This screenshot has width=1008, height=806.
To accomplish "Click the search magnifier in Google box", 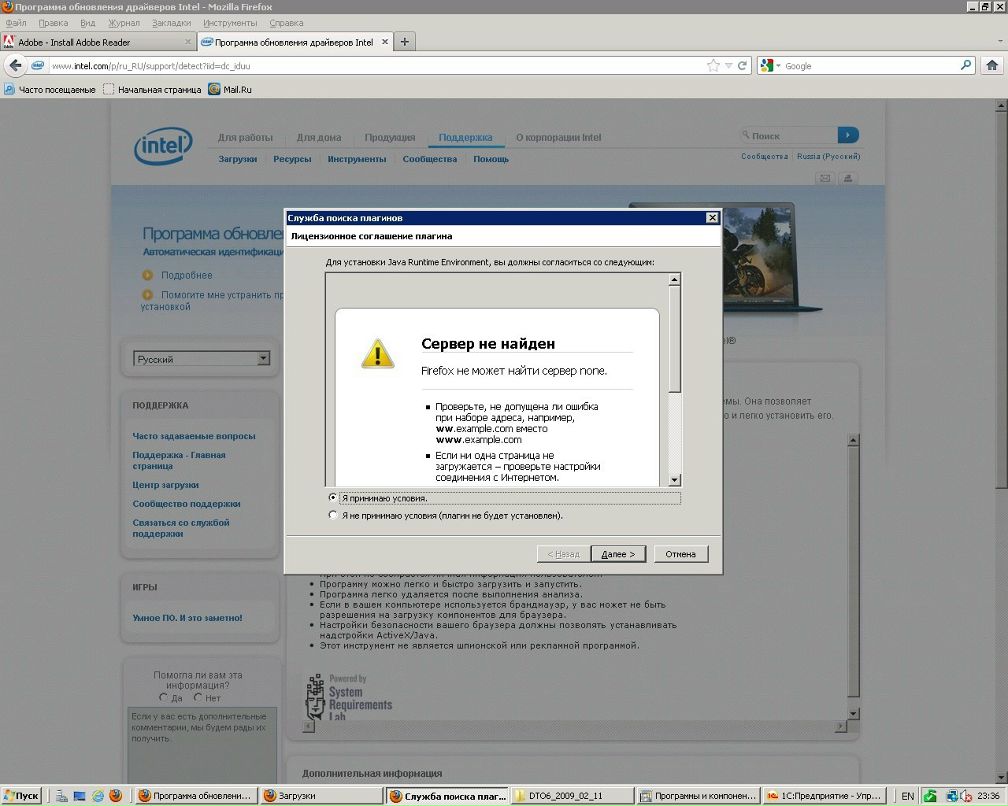I will click(966, 66).
